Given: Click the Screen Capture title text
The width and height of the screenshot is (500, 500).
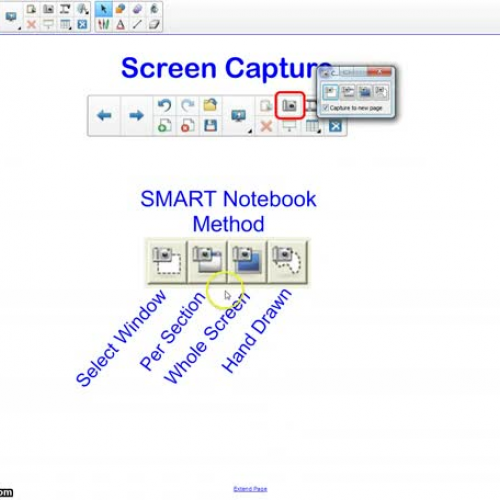Looking at the screenshot, I should pyautogui.click(x=227, y=68).
